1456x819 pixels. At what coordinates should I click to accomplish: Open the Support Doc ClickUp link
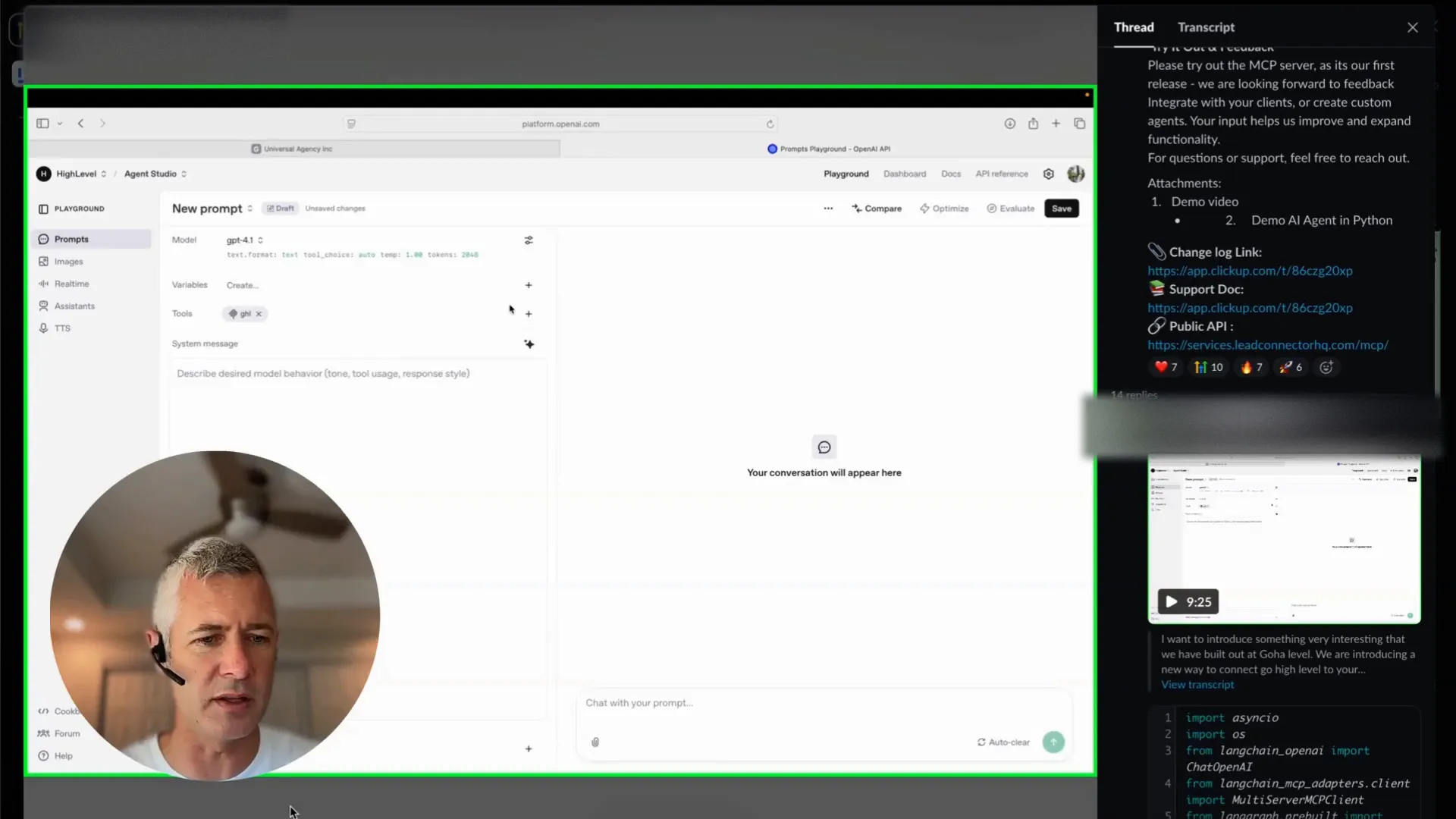pyautogui.click(x=1250, y=308)
